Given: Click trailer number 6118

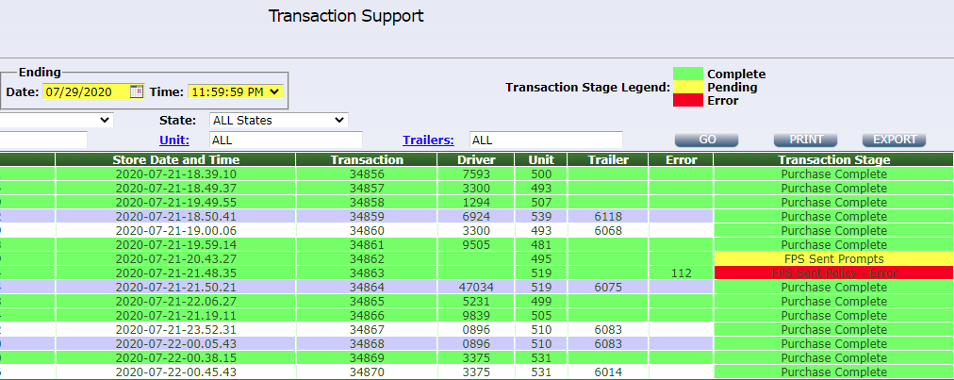Looking at the screenshot, I should 608,216.
